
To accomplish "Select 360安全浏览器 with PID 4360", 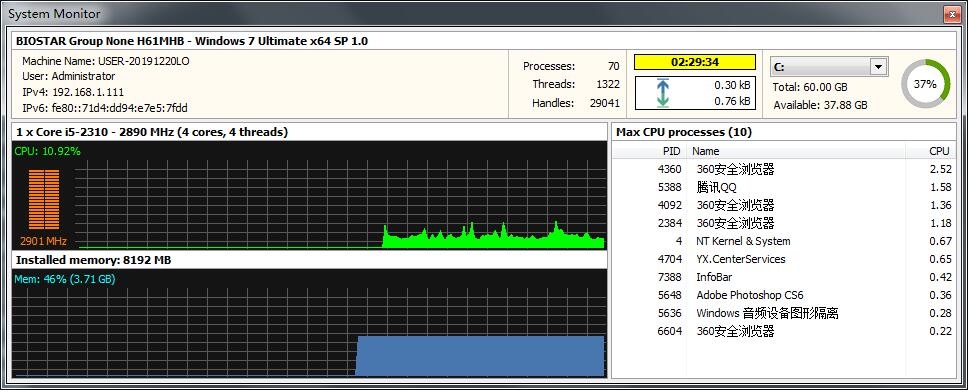I will (x=783, y=169).
